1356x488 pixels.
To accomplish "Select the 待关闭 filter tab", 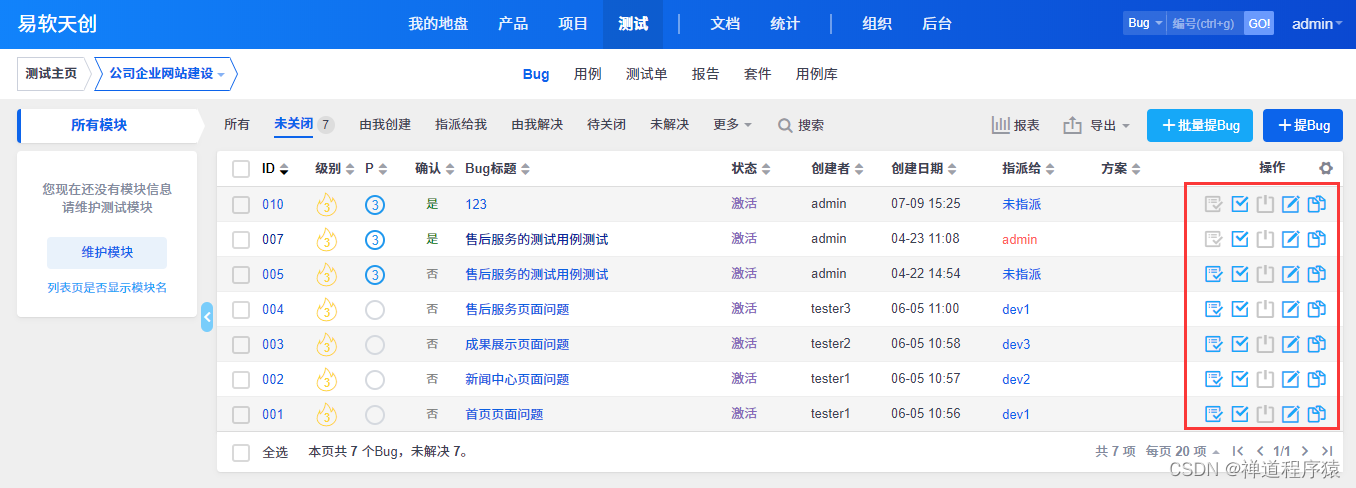I will (606, 125).
